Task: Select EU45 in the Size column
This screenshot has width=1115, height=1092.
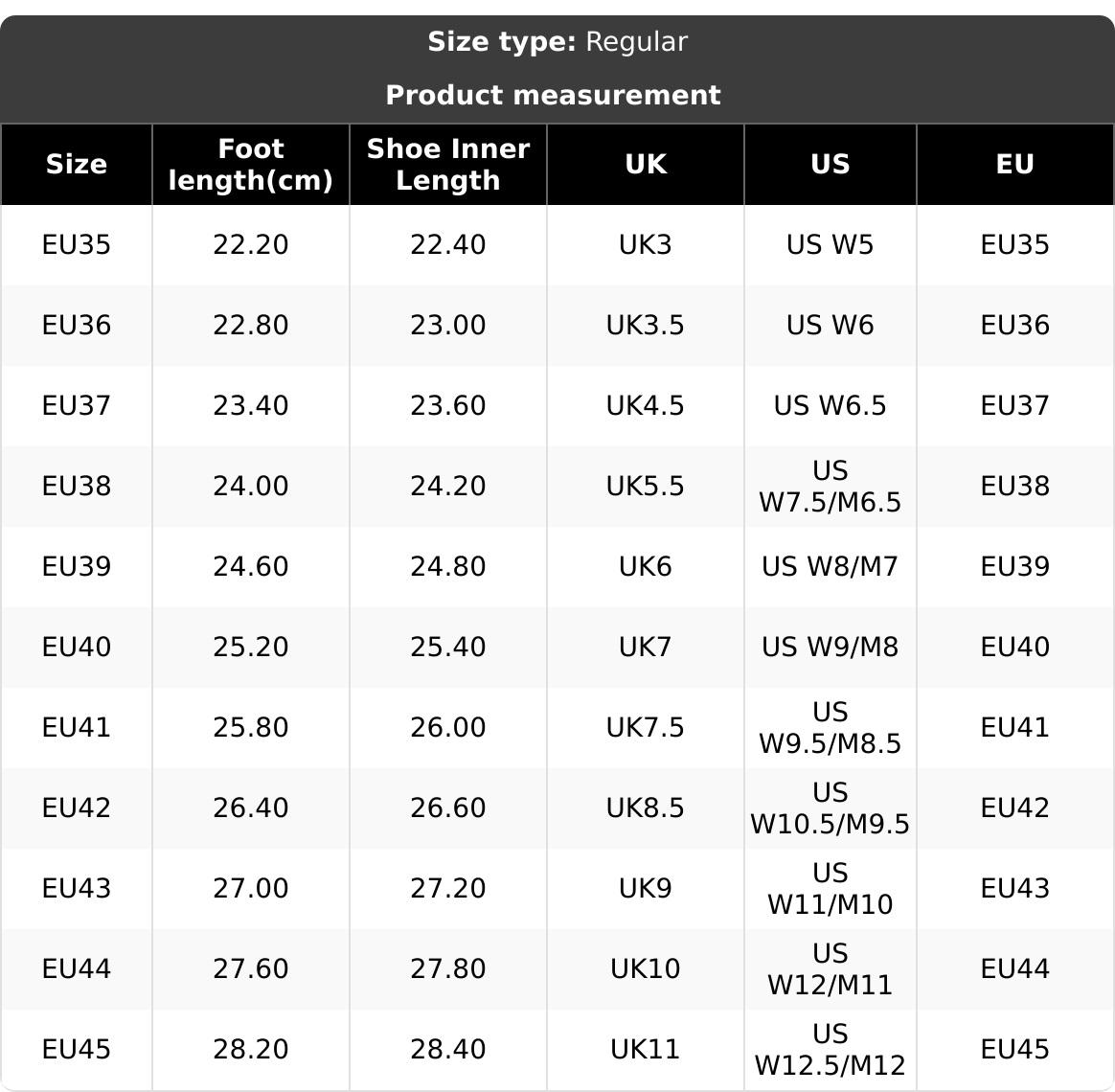Action: 77,1050
